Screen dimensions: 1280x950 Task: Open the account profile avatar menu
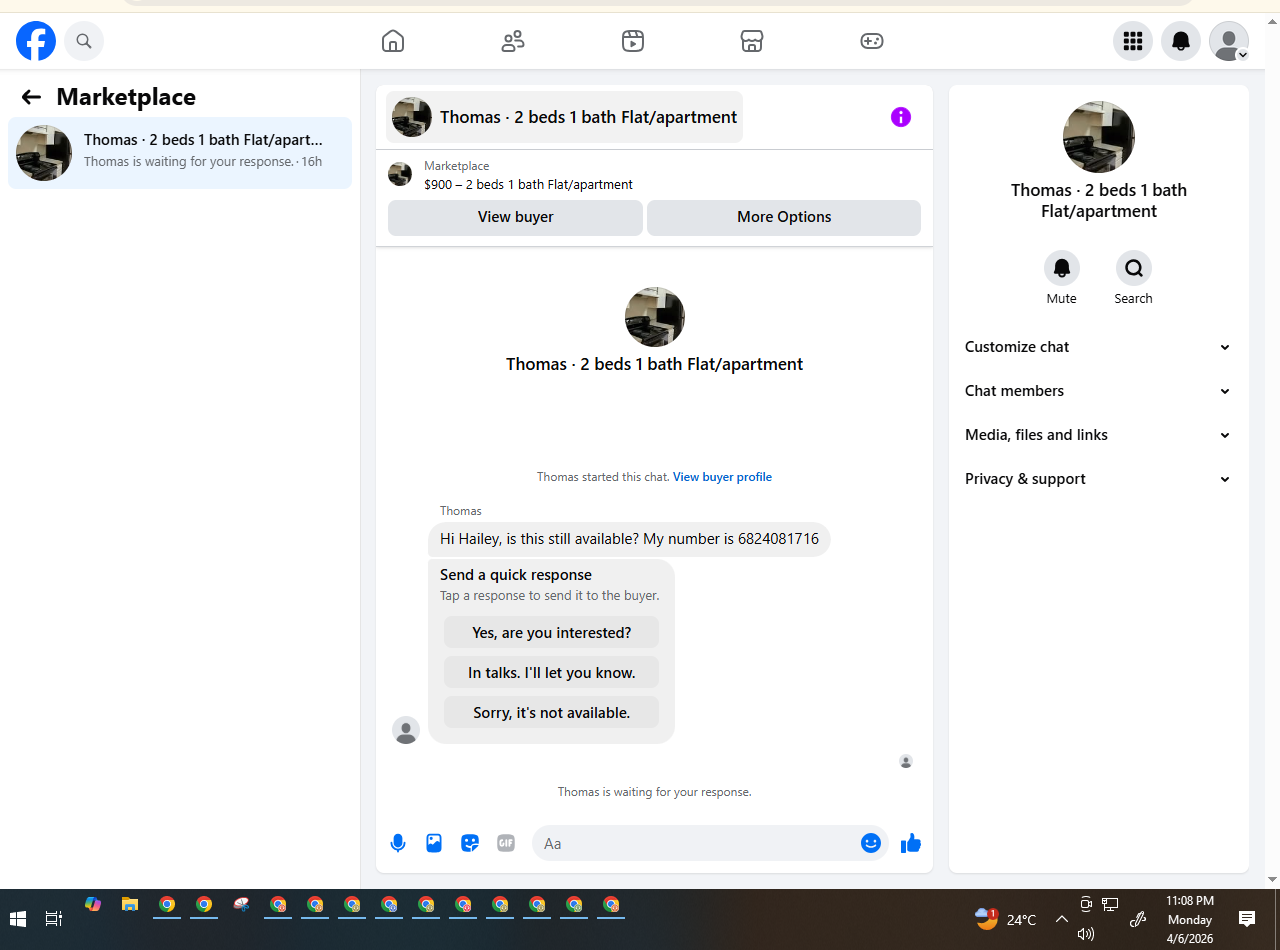[1229, 41]
